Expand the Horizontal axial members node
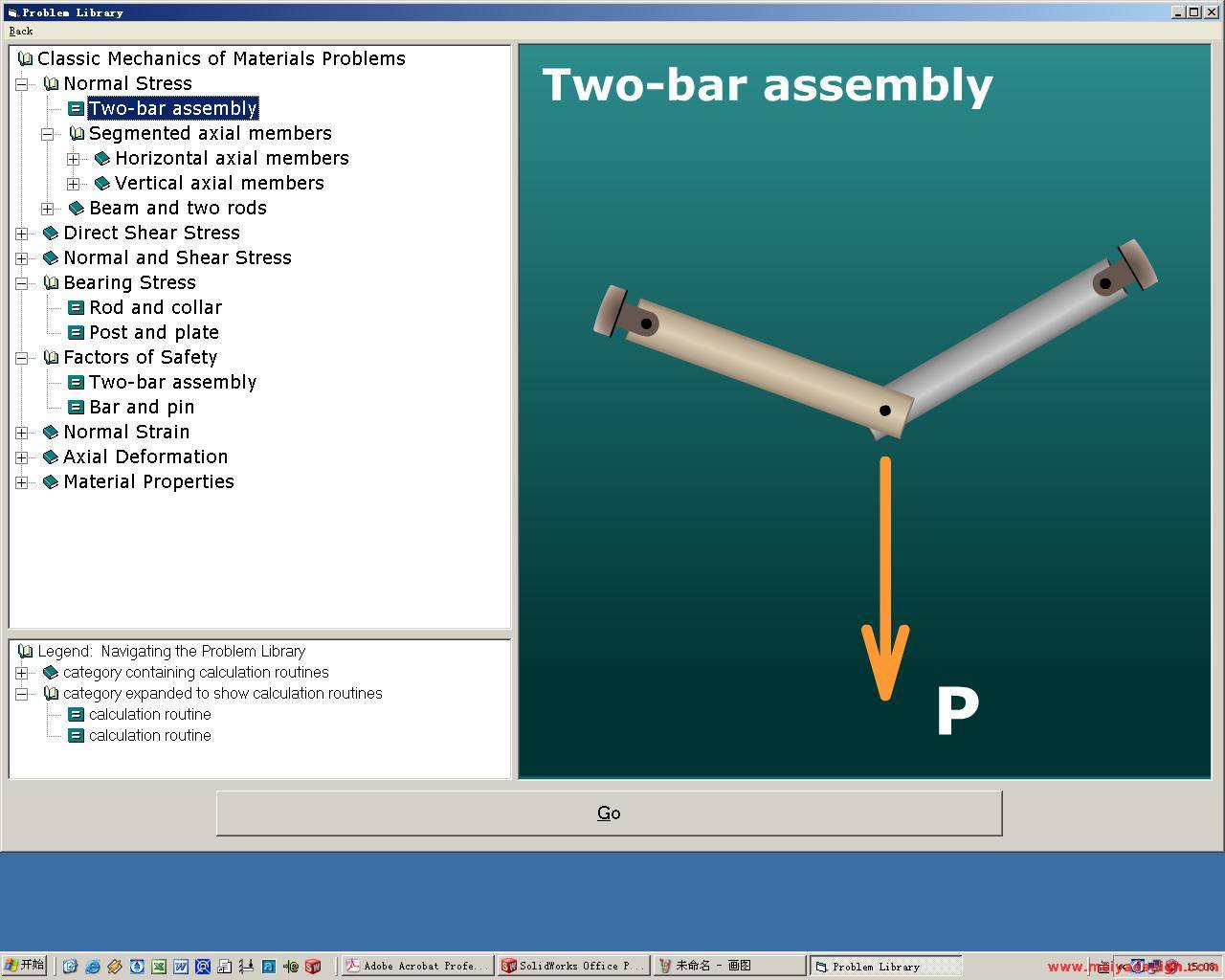Viewport: 1225px width, 980px height. (73, 159)
